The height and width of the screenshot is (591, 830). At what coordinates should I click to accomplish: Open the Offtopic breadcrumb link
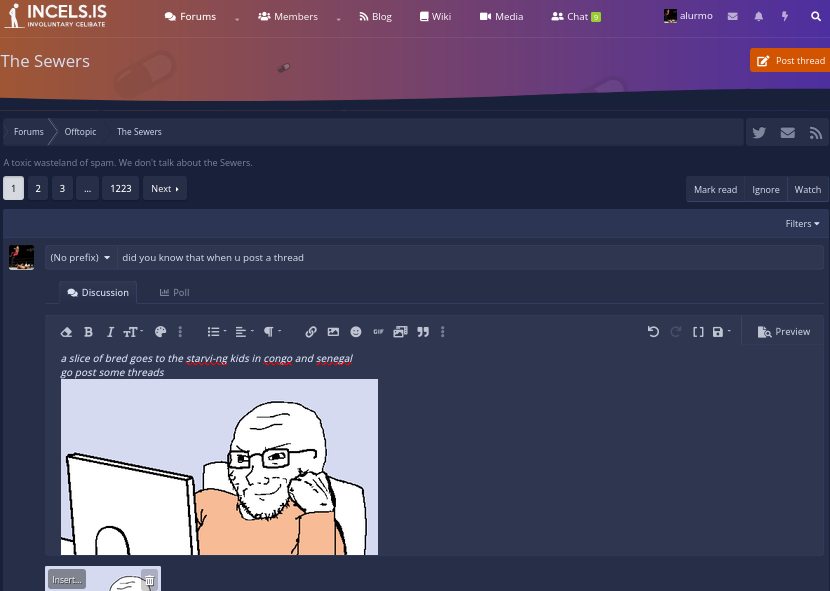coord(80,131)
